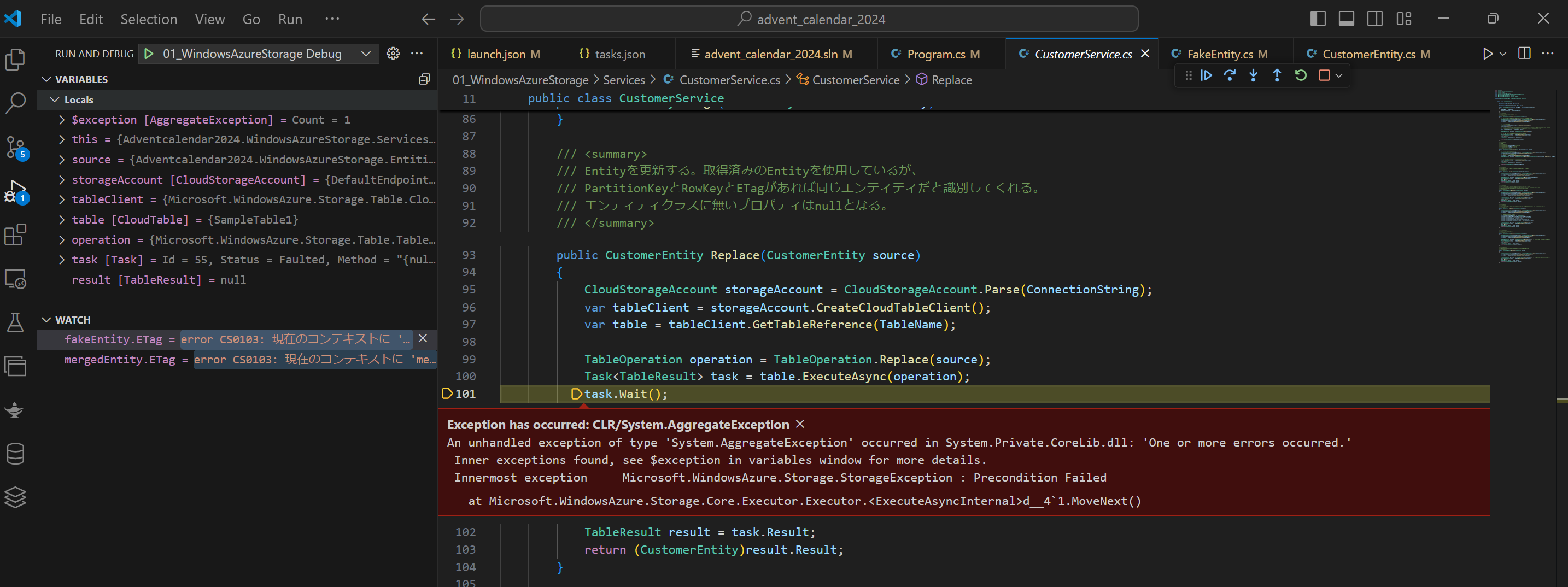Image resolution: width=1568 pixels, height=587 pixels.
Task: Expand the $exception variable
Action: click(x=61, y=120)
